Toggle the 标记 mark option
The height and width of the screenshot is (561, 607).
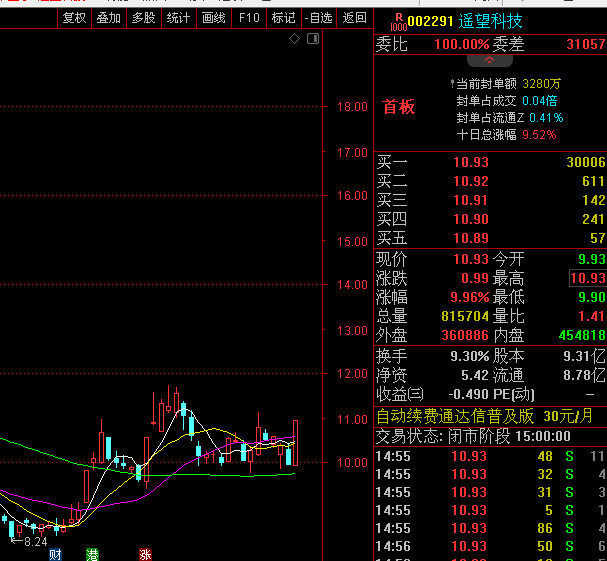coord(283,17)
